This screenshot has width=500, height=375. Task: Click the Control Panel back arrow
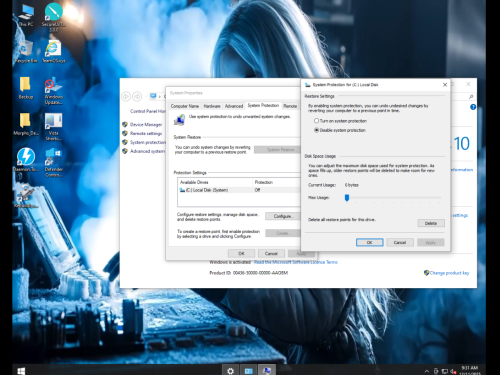point(126,97)
